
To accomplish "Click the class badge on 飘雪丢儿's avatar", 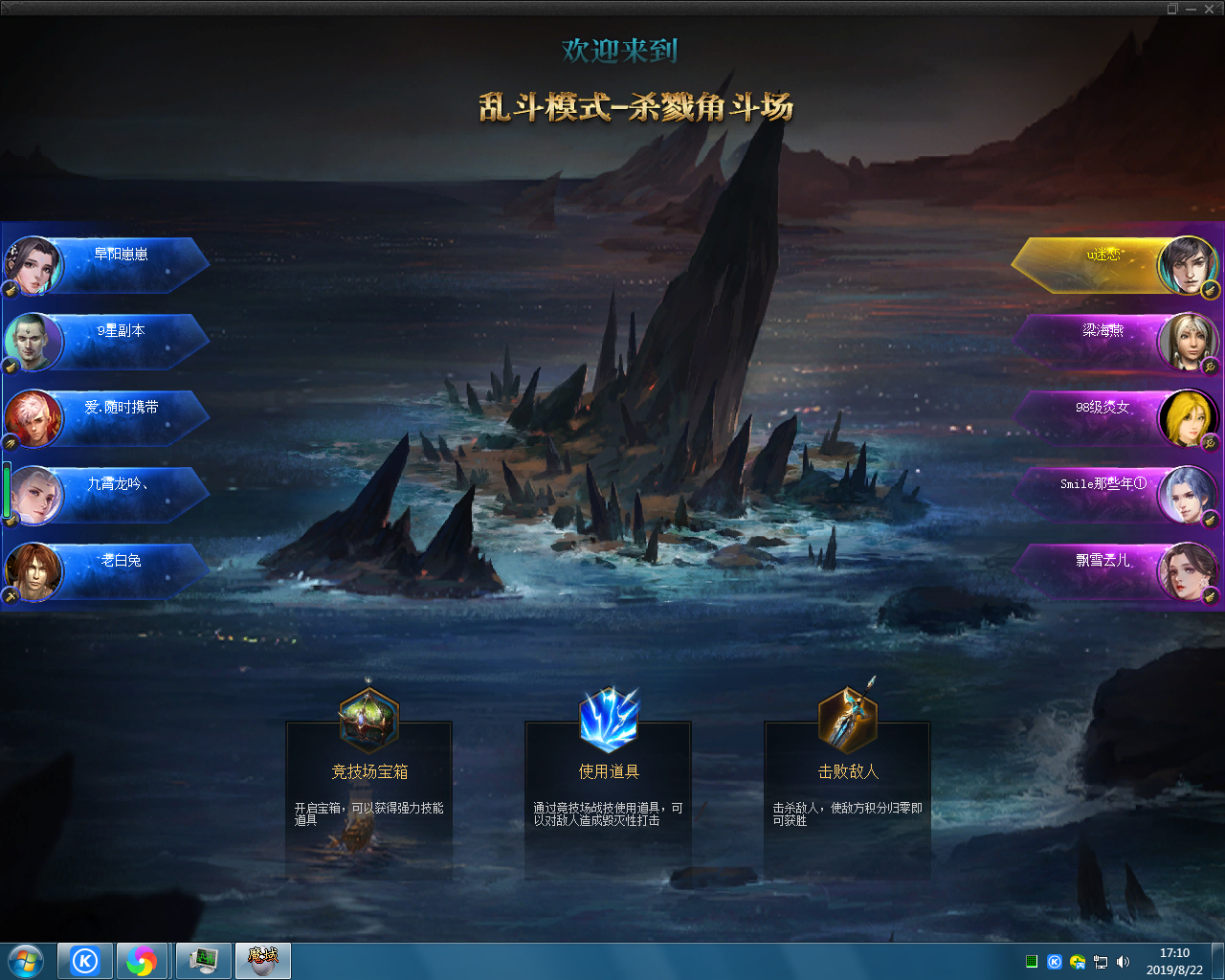I will (1211, 595).
